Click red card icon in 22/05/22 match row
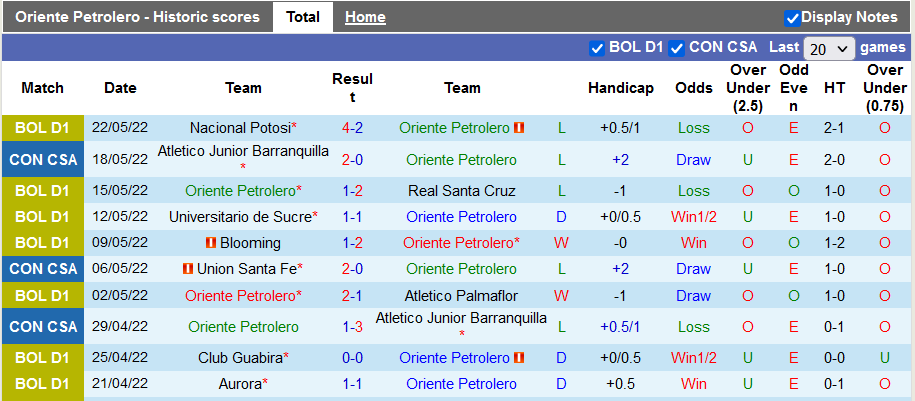This screenshot has height=401, width=915. coord(519,128)
